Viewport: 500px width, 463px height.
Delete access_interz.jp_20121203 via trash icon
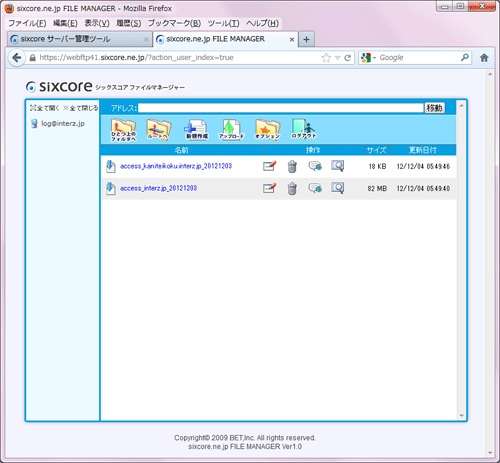[292, 189]
